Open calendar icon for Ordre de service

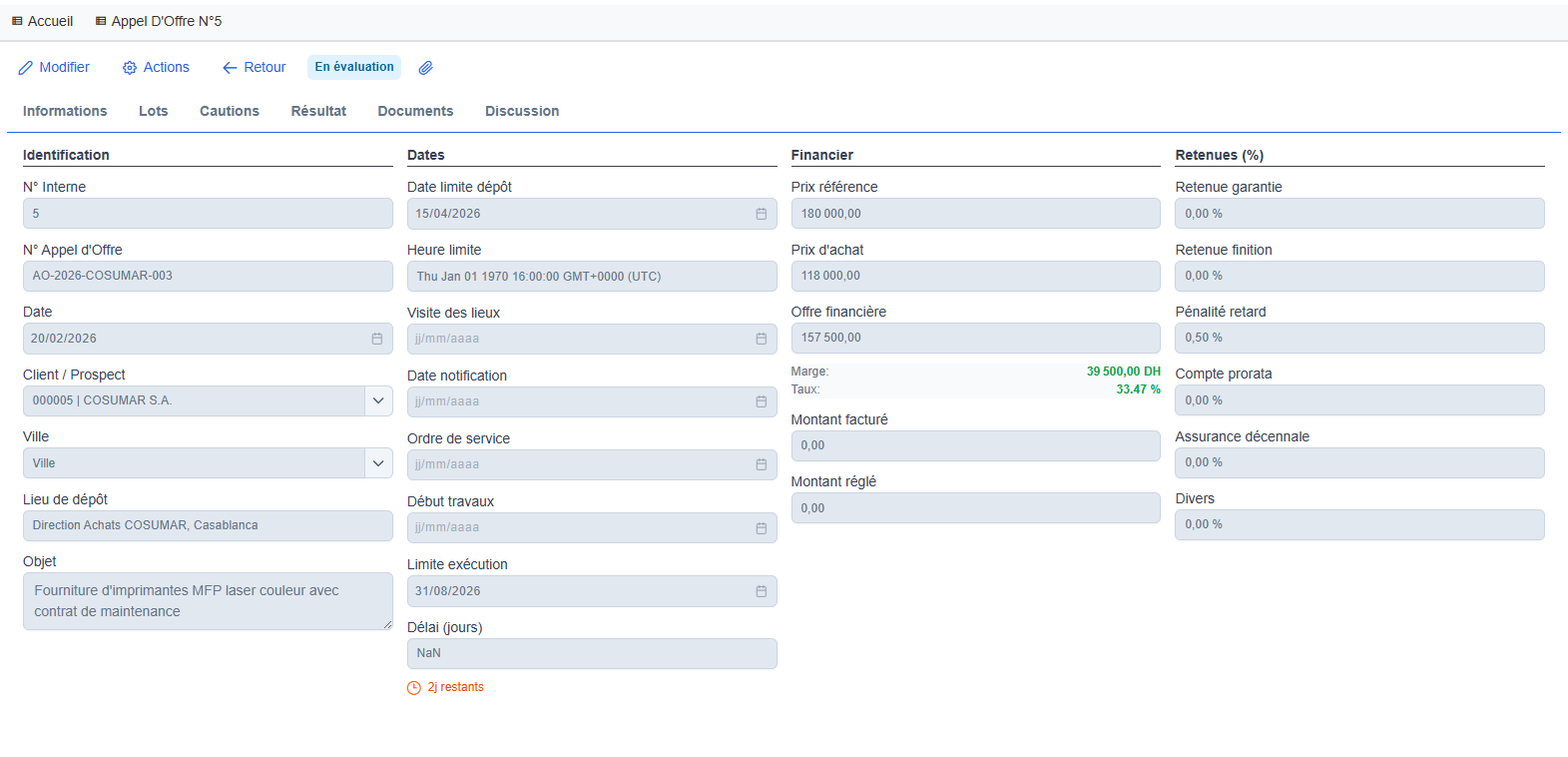tap(761, 464)
